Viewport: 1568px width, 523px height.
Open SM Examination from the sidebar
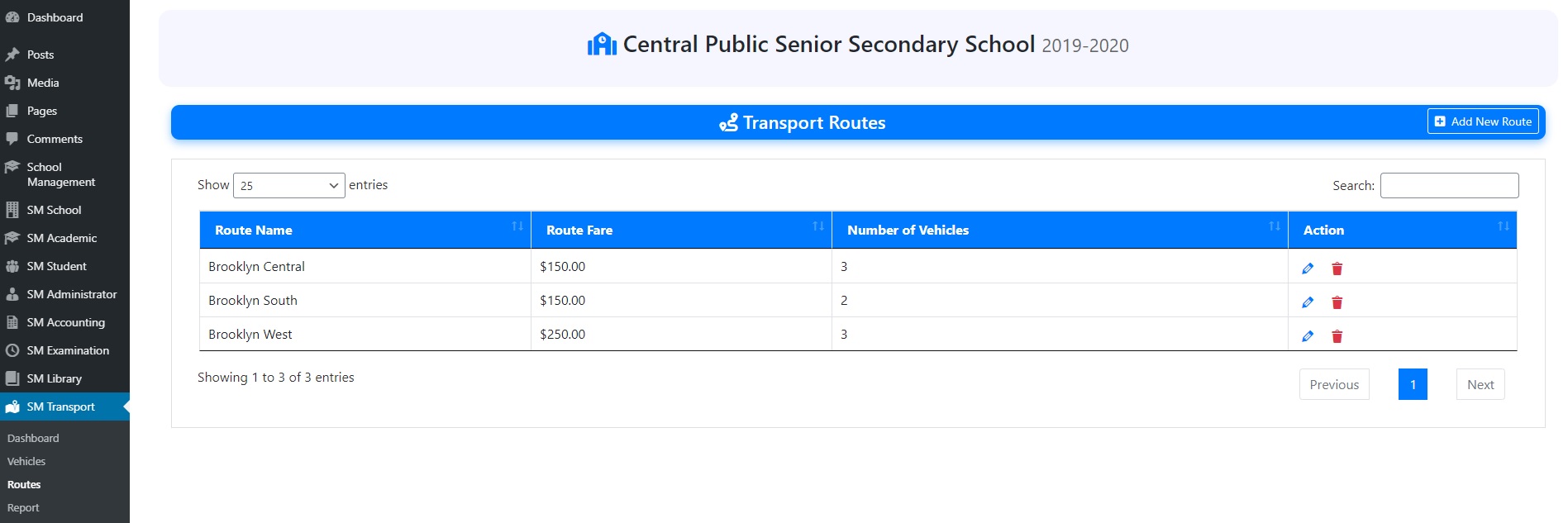click(x=67, y=349)
